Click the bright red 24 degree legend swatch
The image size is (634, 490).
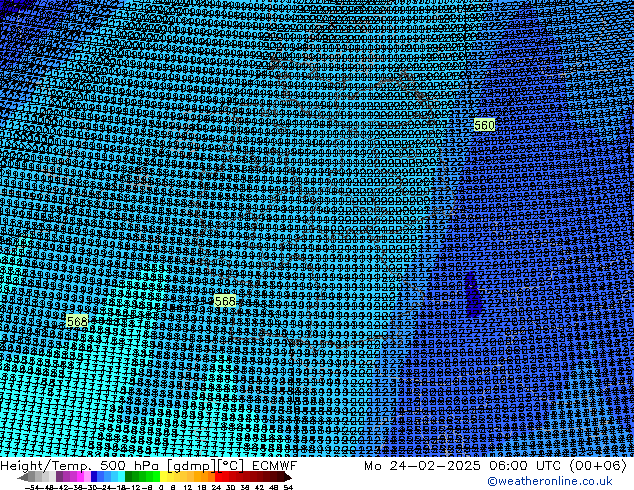(218, 477)
